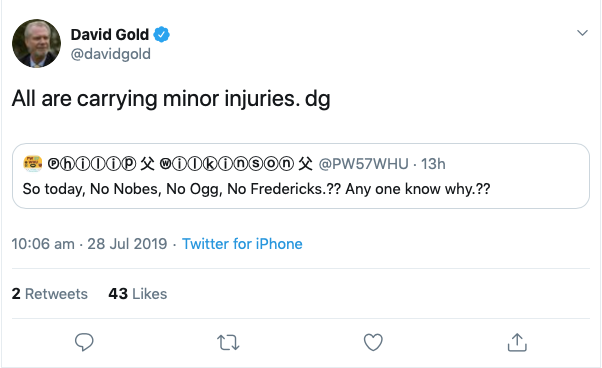This screenshot has height=368, width=602.
Task: Open the Twitter for iPhone link
Action: 242,244
